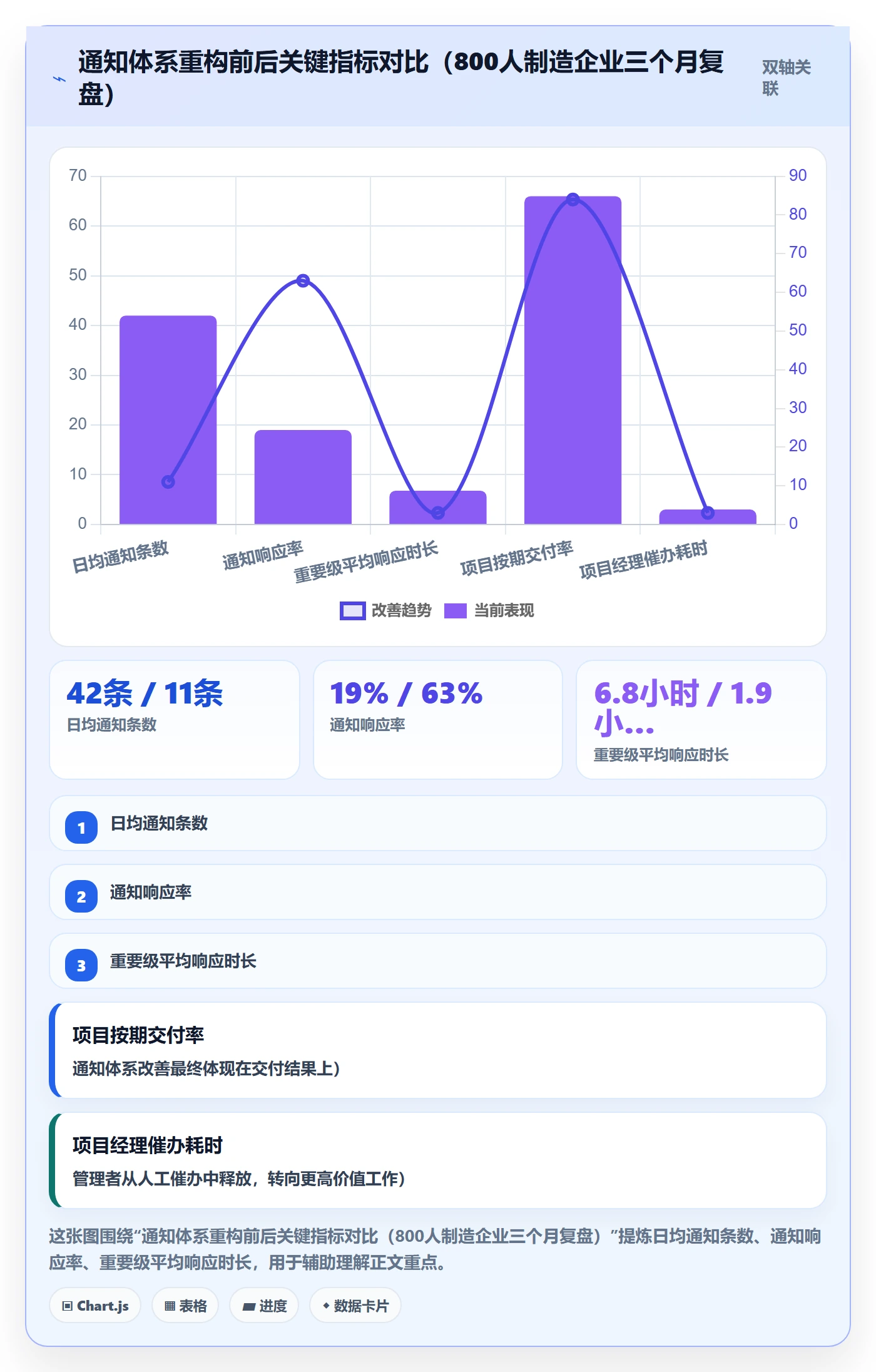The width and height of the screenshot is (876, 1372).
Task: Click the line point on 项目经理催办耗时 bar
Action: coord(708,513)
